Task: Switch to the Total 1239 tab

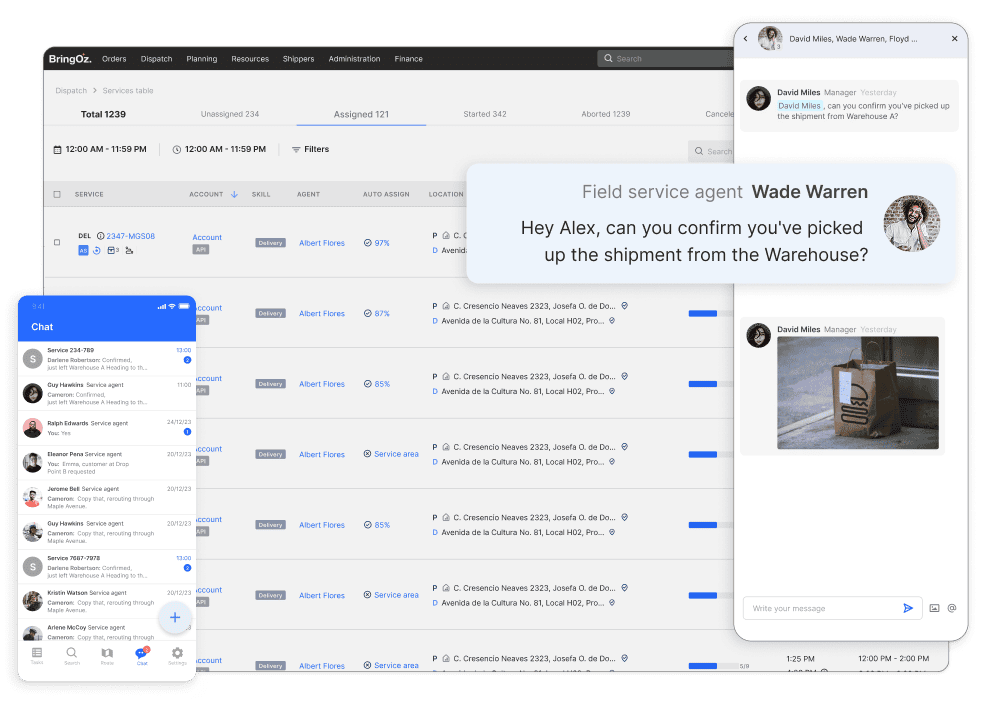Action: (103, 115)
